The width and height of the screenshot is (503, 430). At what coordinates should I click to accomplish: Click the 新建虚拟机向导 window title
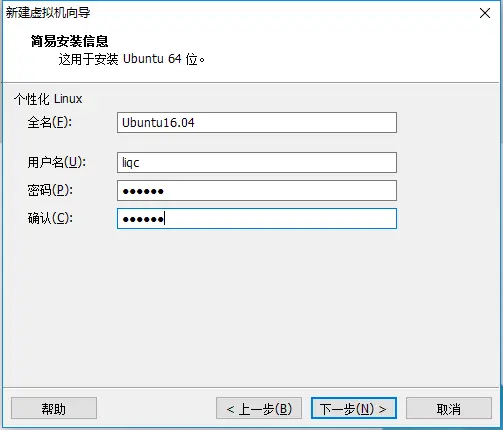pyautogui.click(x=48, y=13)
